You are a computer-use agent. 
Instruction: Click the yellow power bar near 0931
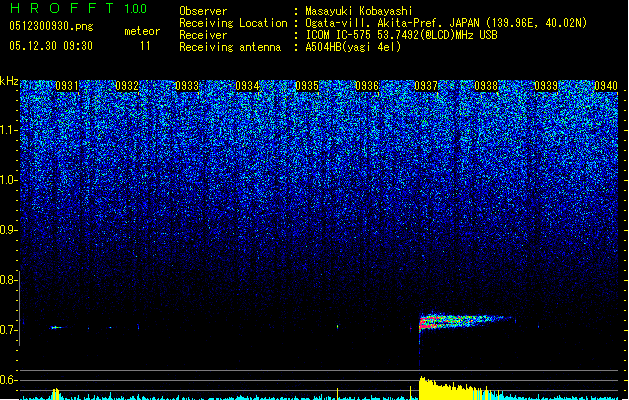coord(56,394)
